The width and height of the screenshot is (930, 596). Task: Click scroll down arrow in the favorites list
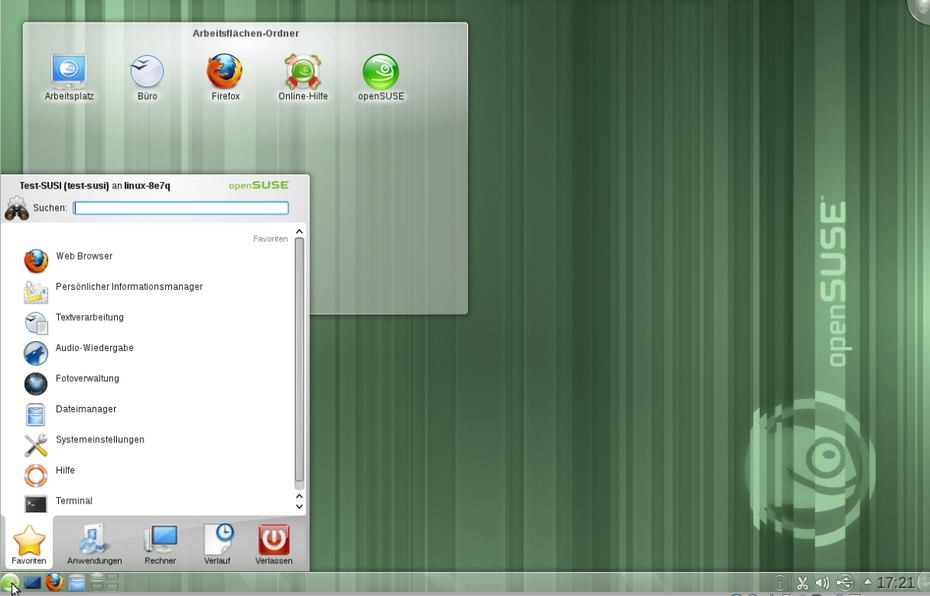[299, 508]
